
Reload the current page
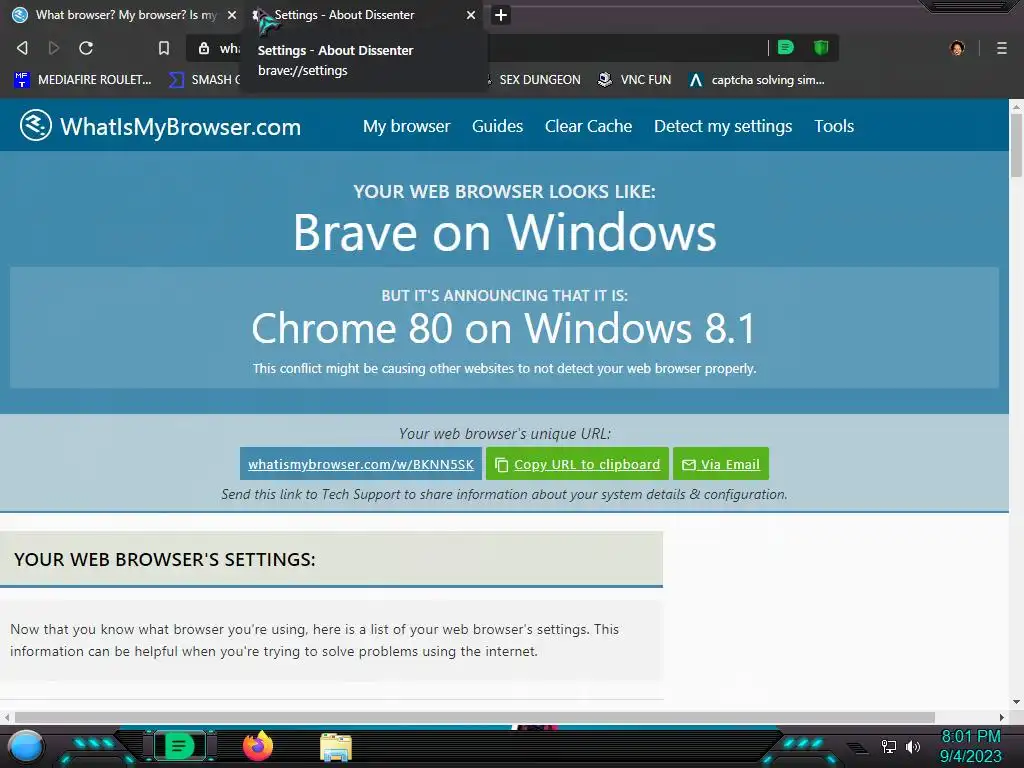point(86,48)
